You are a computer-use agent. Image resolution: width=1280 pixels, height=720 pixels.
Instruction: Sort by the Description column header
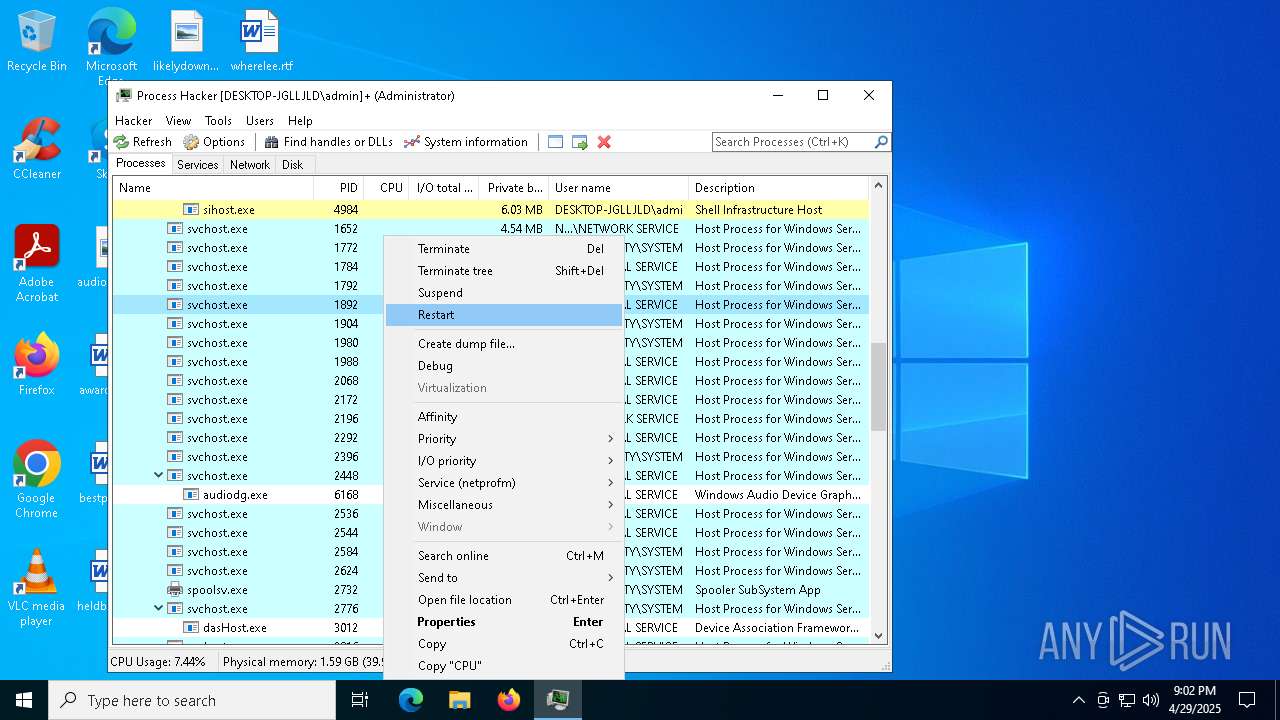point(778,188)
